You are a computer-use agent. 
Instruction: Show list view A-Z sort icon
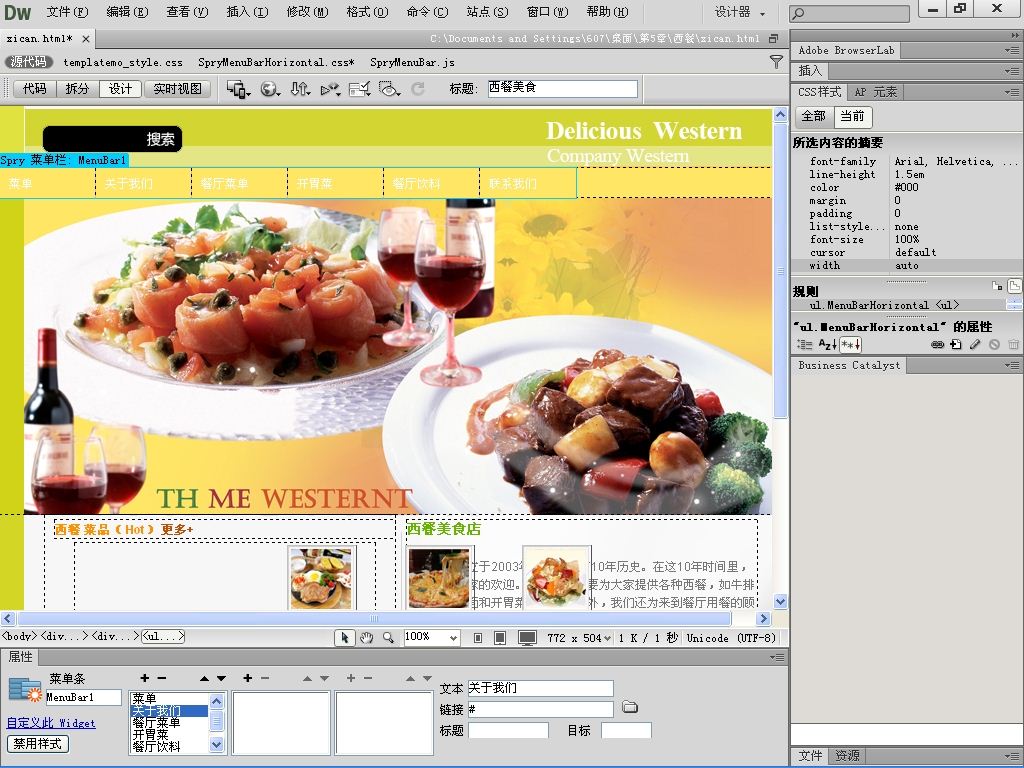(x=827, y=344)
